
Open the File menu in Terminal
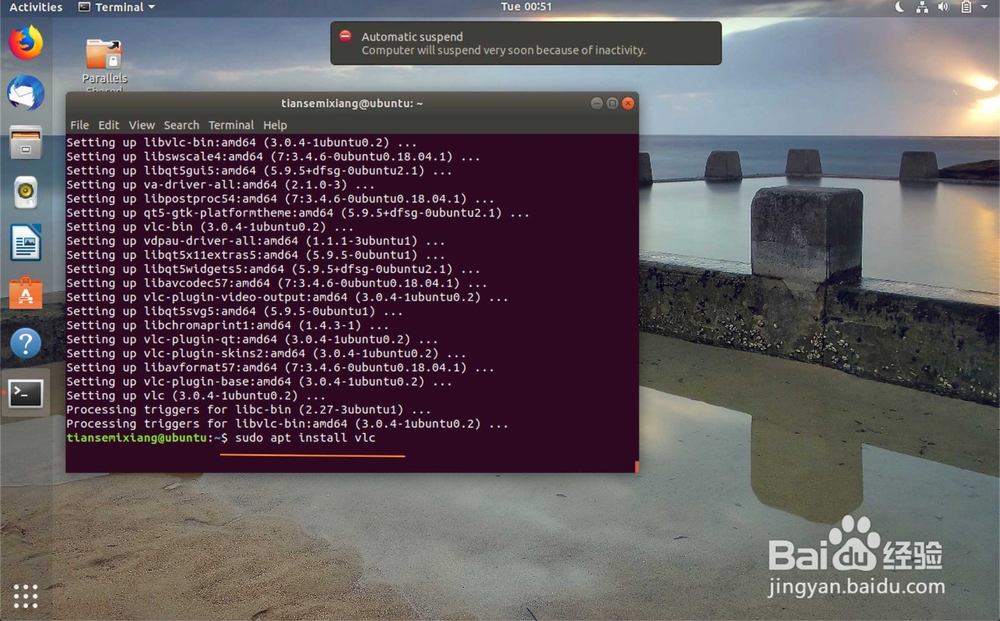[79, 125]
